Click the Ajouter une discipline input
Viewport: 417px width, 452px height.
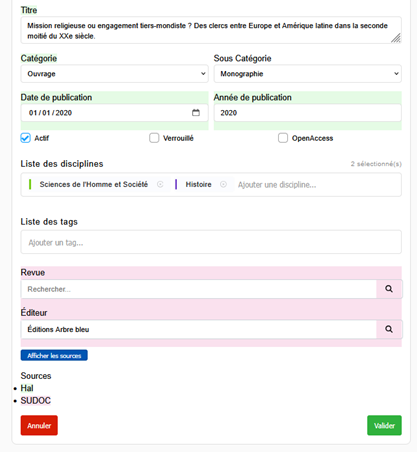[x=317, y=185]
